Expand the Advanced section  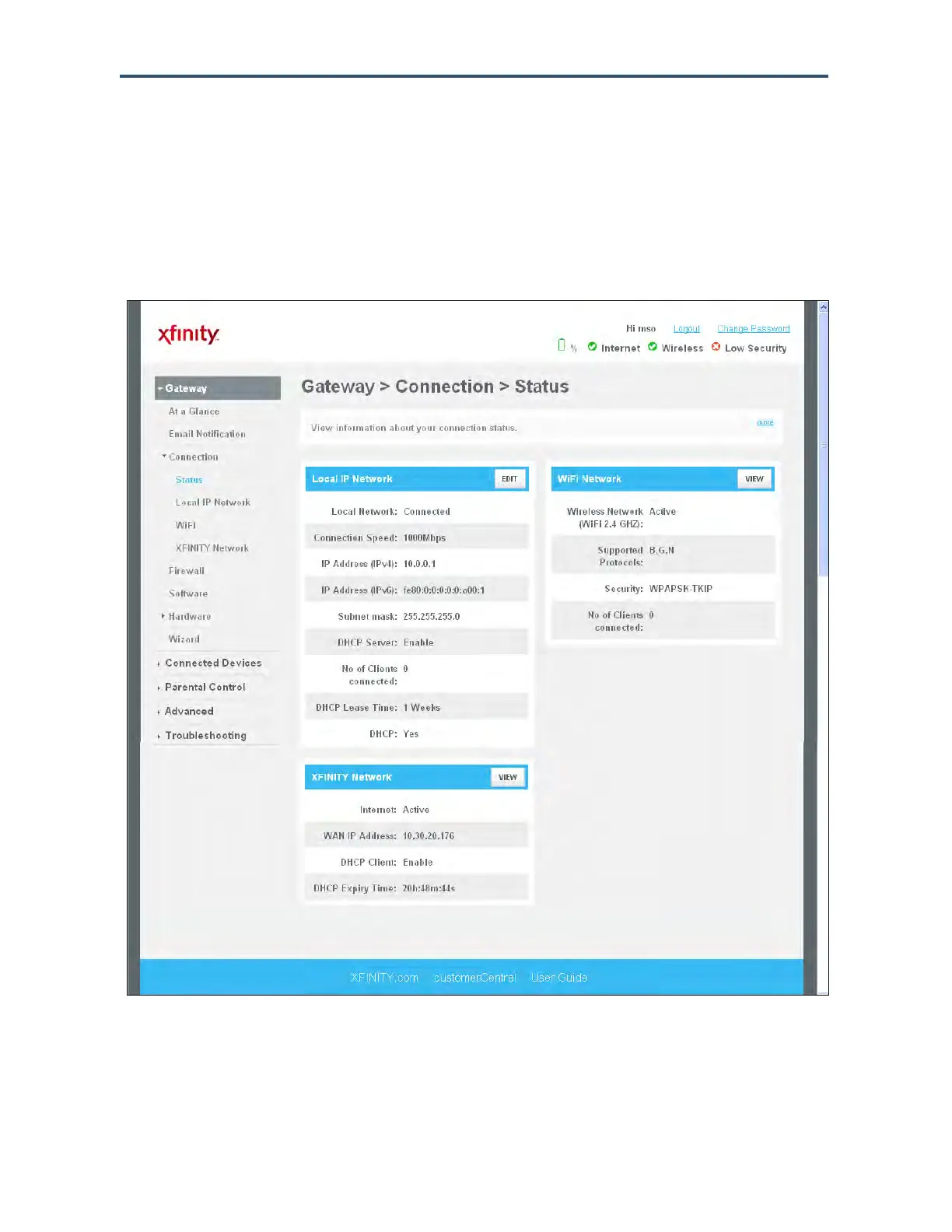tap(188, 712)
